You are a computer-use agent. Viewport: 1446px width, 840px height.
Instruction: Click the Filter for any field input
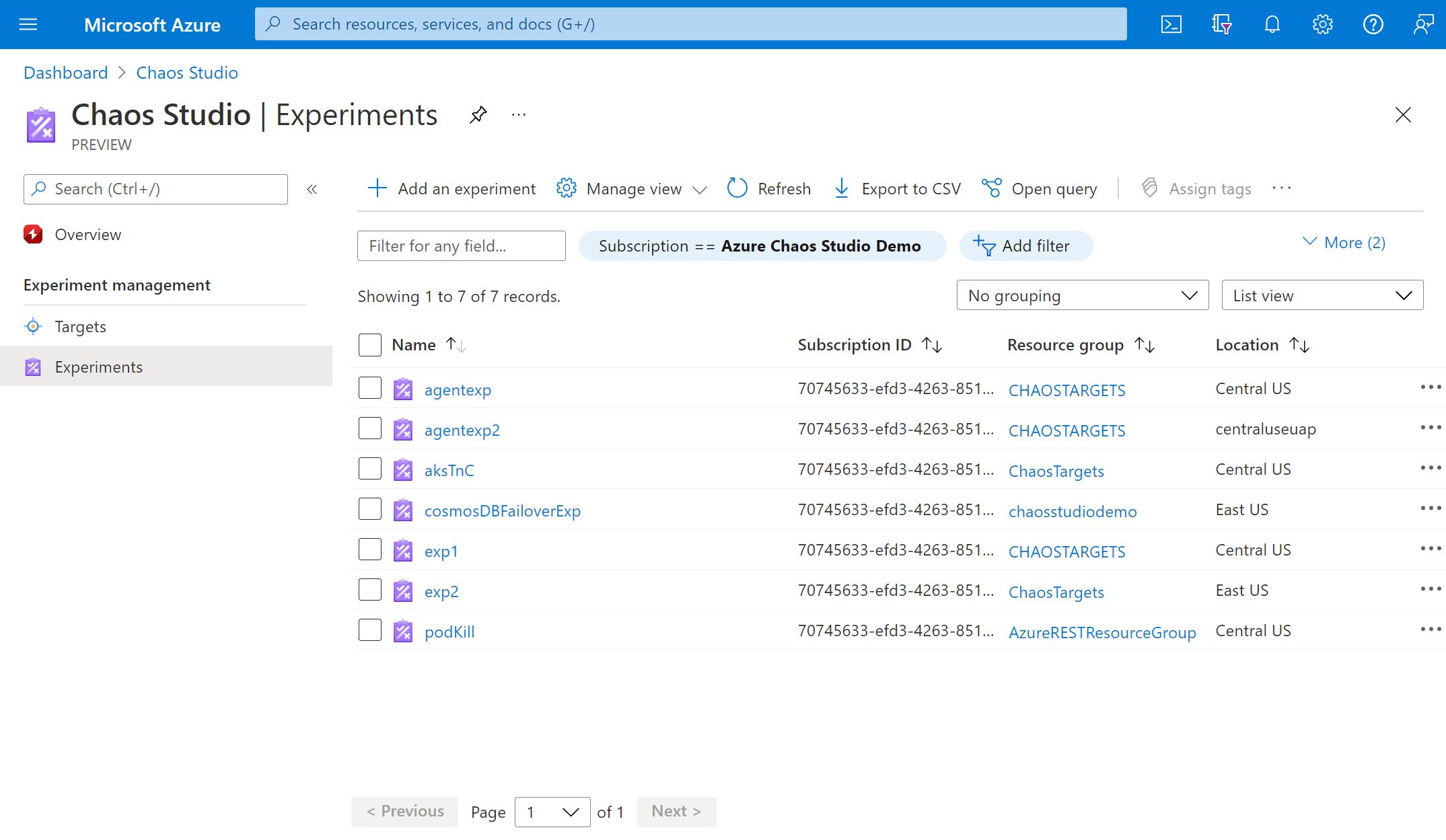[x=461, y=245]
